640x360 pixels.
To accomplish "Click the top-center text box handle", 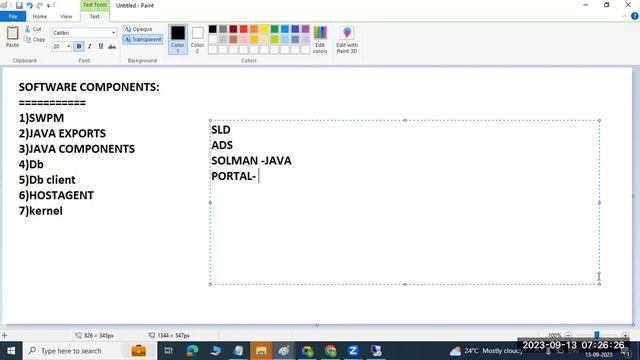I will click(405, 120).
